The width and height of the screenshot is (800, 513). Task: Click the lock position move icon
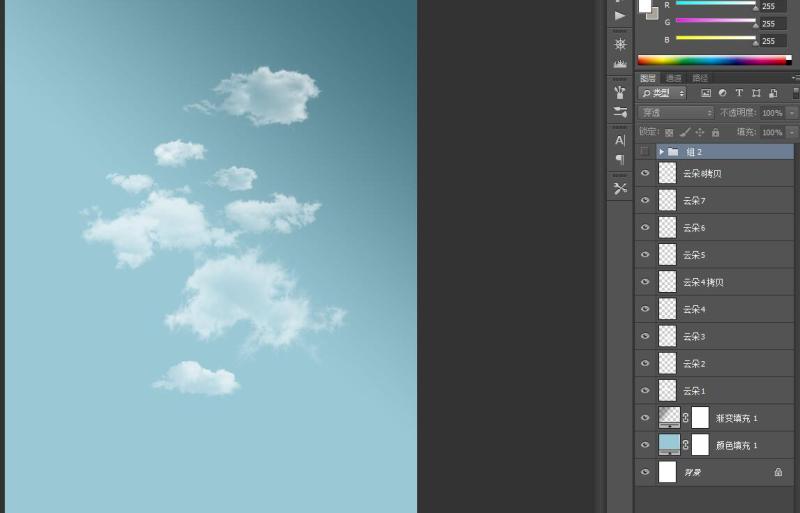click(700, 133)
